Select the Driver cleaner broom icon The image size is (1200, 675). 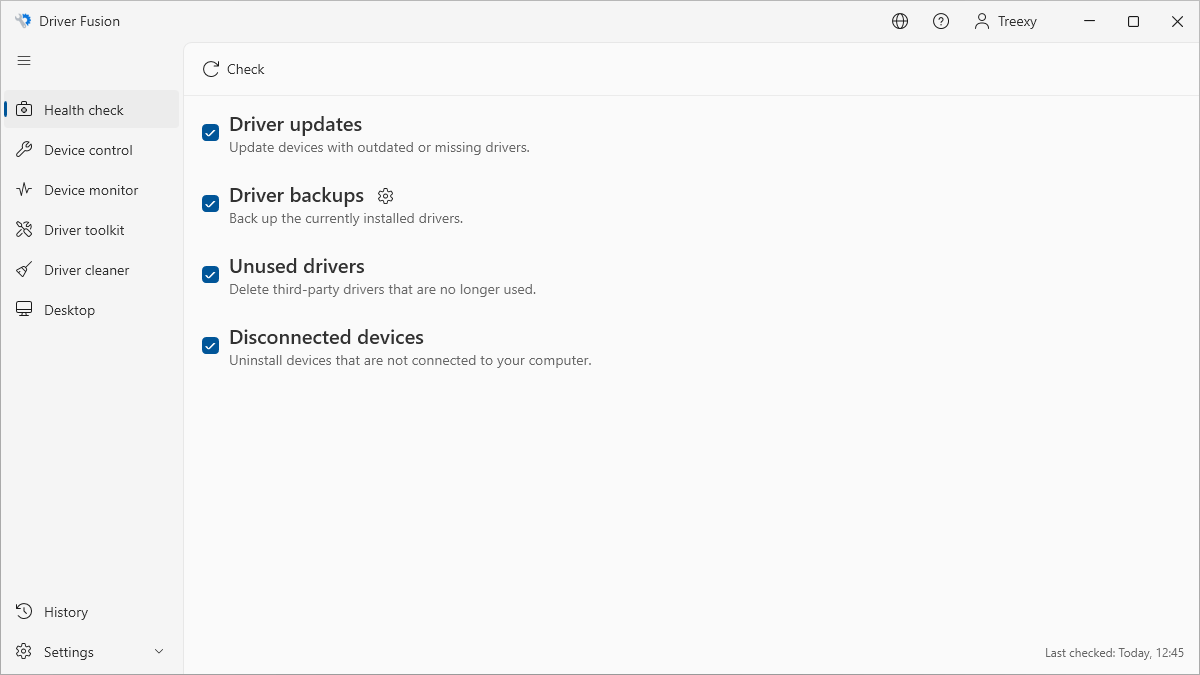pos(24,270)
